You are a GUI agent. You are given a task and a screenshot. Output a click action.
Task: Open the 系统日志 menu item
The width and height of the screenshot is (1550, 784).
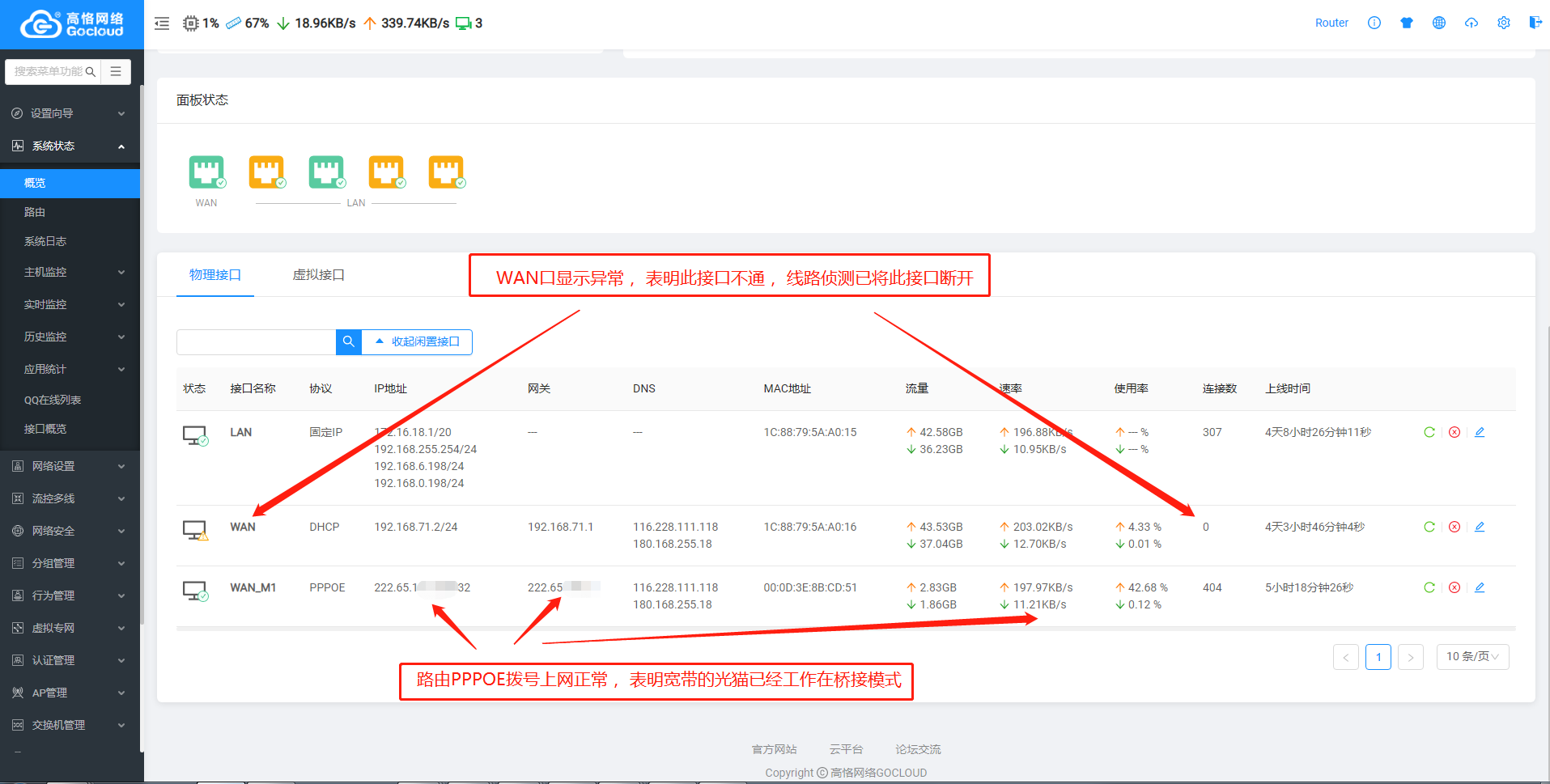click(x=45, y=241)
